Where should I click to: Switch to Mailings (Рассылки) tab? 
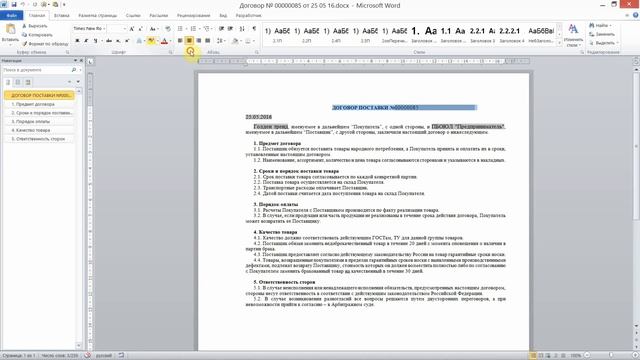tap(159, 16)
